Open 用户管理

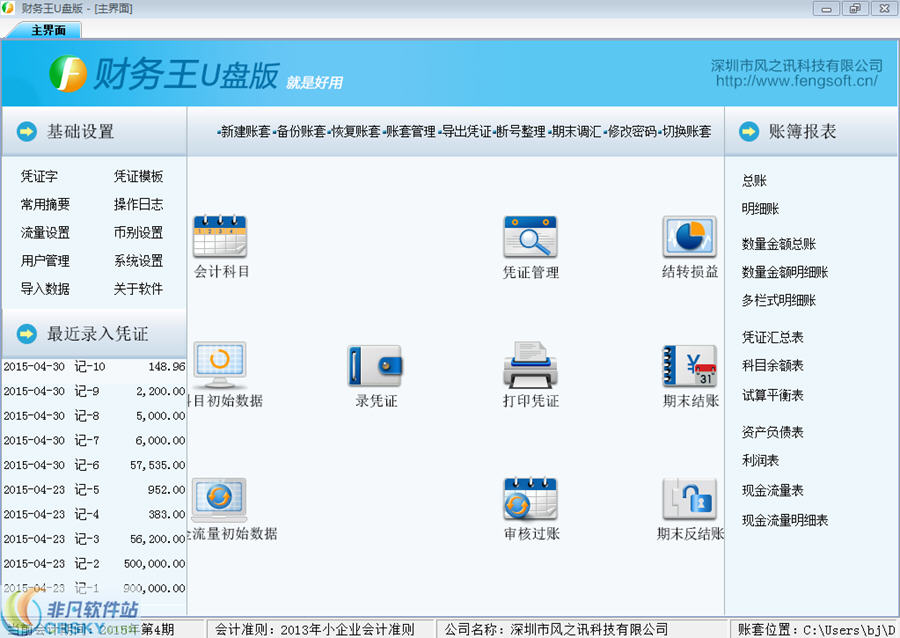pyautogui.click(x=45, y=260)
